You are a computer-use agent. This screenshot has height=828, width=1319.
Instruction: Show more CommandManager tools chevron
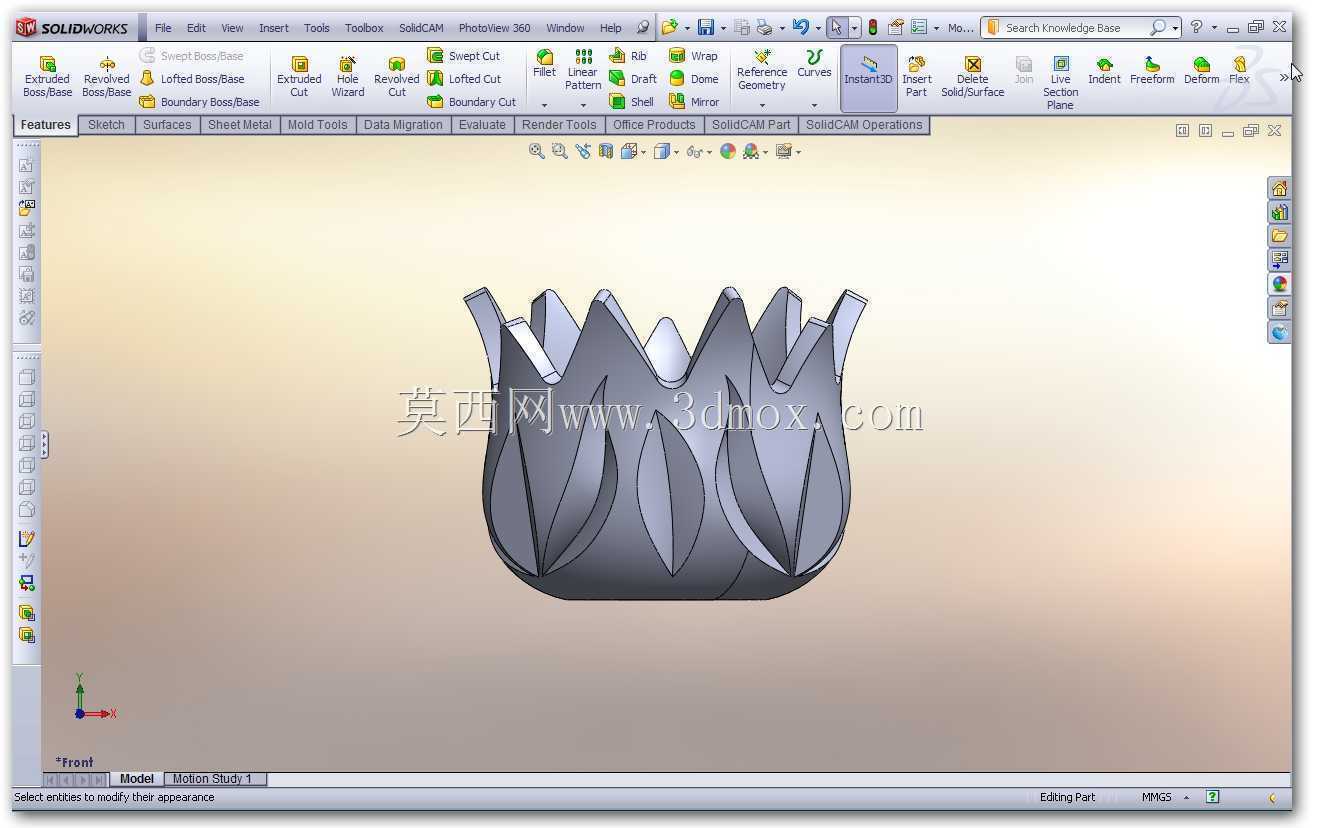(x=1283, y=77)
